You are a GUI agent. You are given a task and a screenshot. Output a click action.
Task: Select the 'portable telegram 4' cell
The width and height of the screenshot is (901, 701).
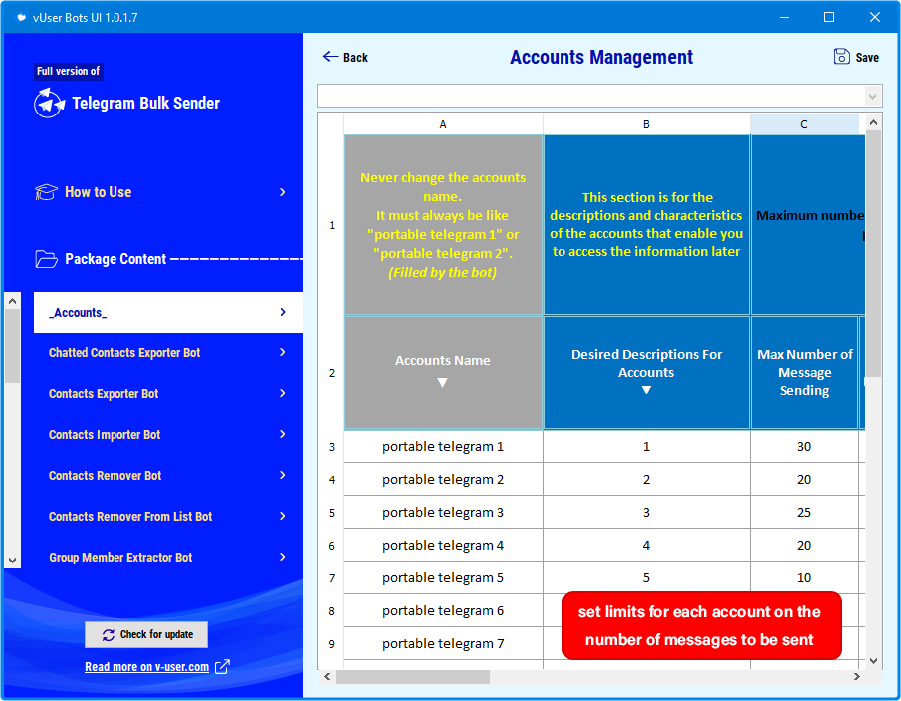point(443,545)
